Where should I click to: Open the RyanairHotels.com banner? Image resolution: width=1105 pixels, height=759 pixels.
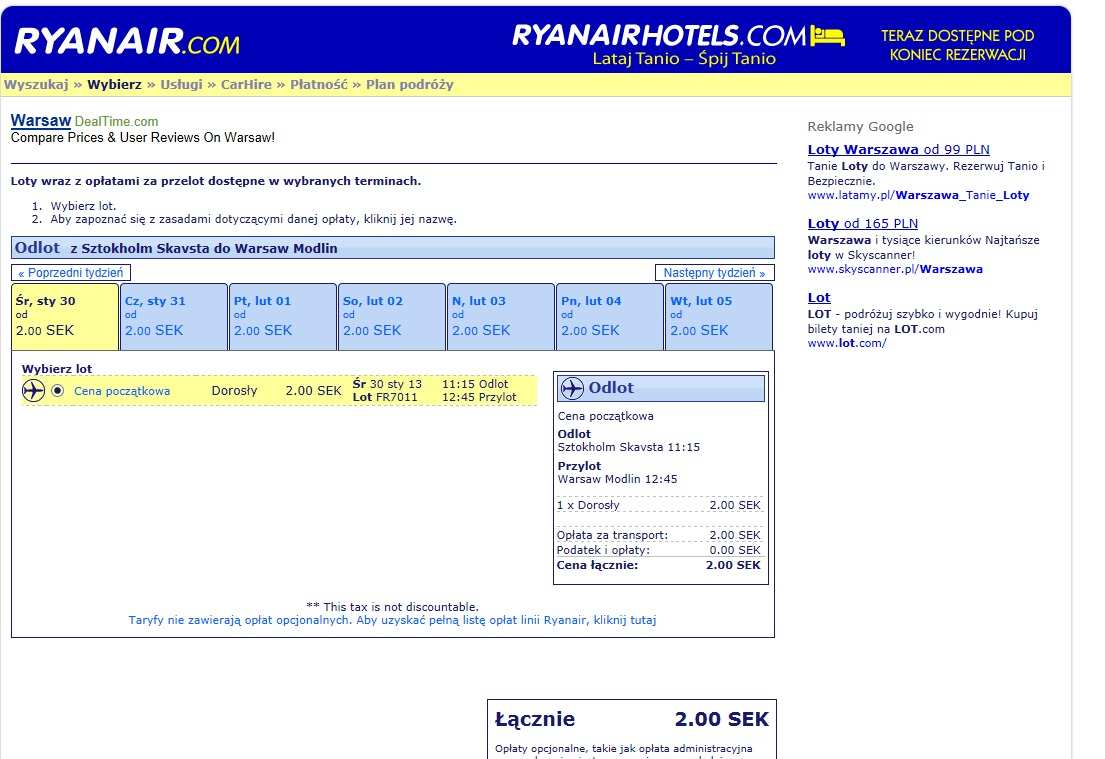[677, 44]
